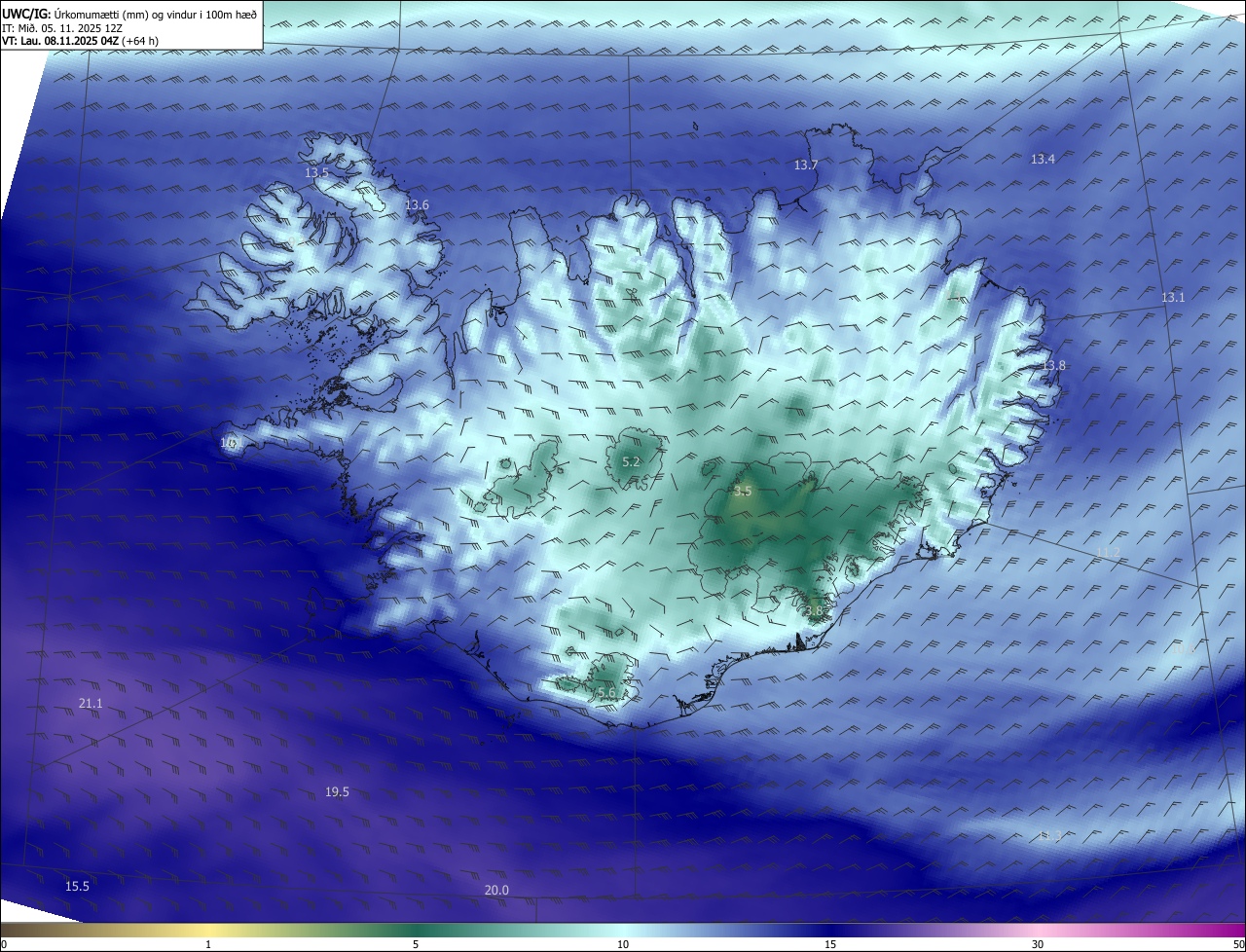Click the colour scale tick label 30
1246x952 pixels.
tap(1038, 944)
